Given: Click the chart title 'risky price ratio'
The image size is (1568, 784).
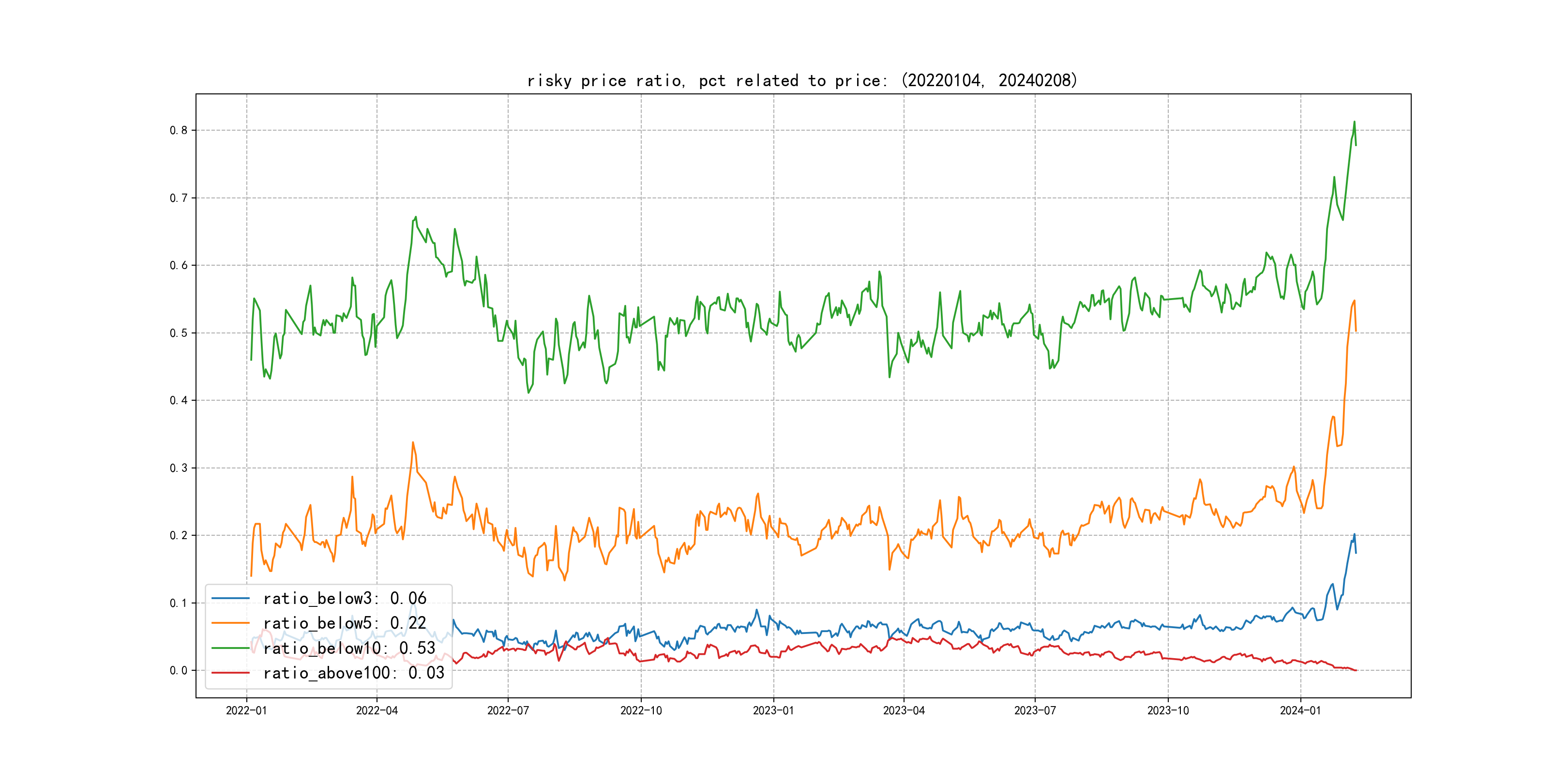Looking at the screenshot, I should pos(801,80).
